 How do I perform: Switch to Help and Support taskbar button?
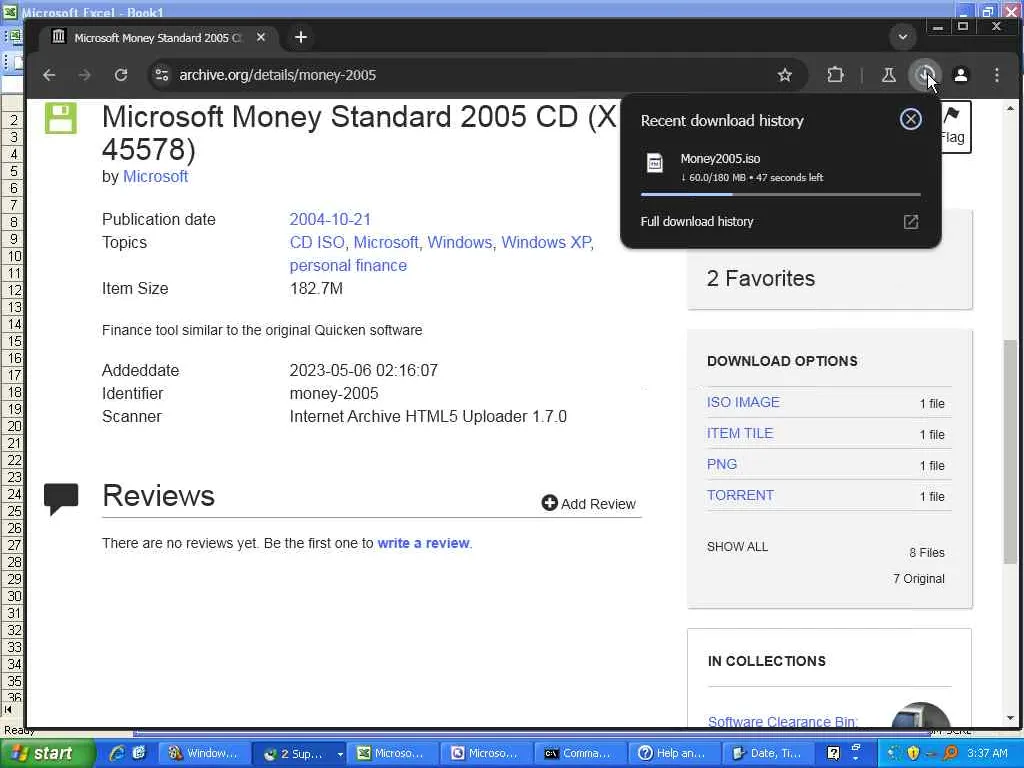click(675, 753)
